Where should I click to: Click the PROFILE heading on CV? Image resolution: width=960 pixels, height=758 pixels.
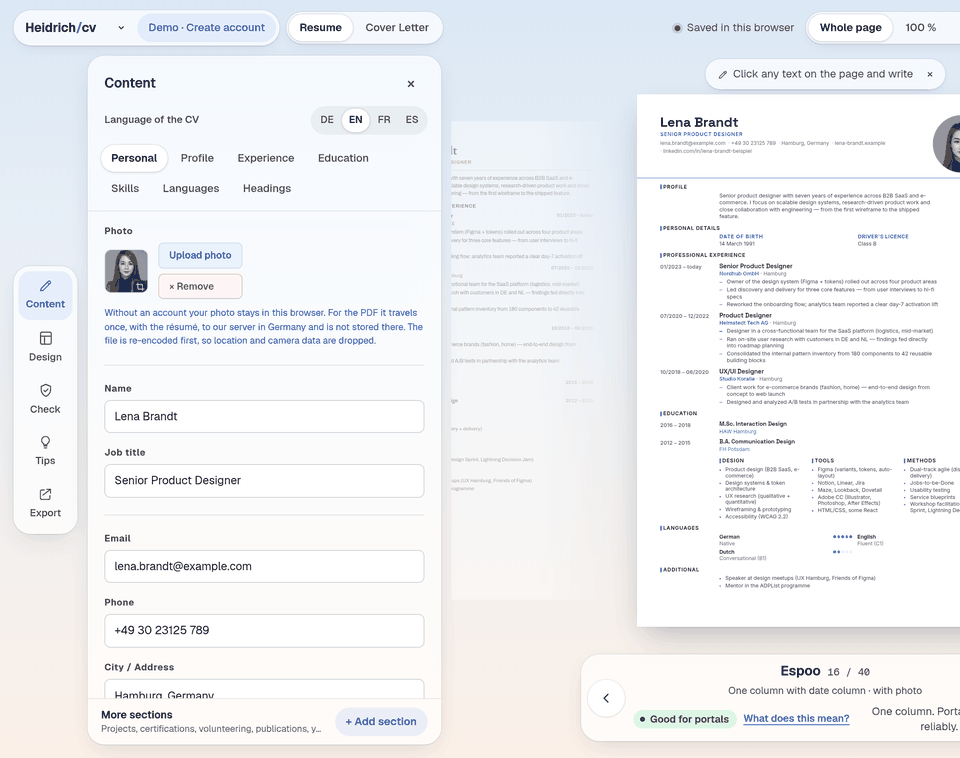click(674, 187)
